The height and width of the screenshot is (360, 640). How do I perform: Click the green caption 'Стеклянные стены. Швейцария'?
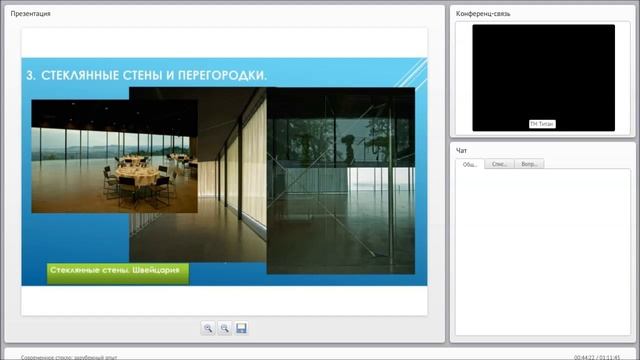[x=118, y=273]
